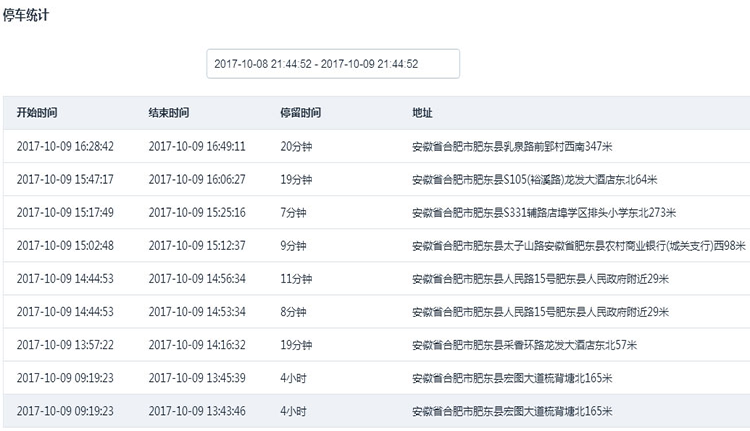This screenshot has width=750, height=431.
Task: Select the row starting 2017-10-09 13:57:22
Action: [376, 345]
